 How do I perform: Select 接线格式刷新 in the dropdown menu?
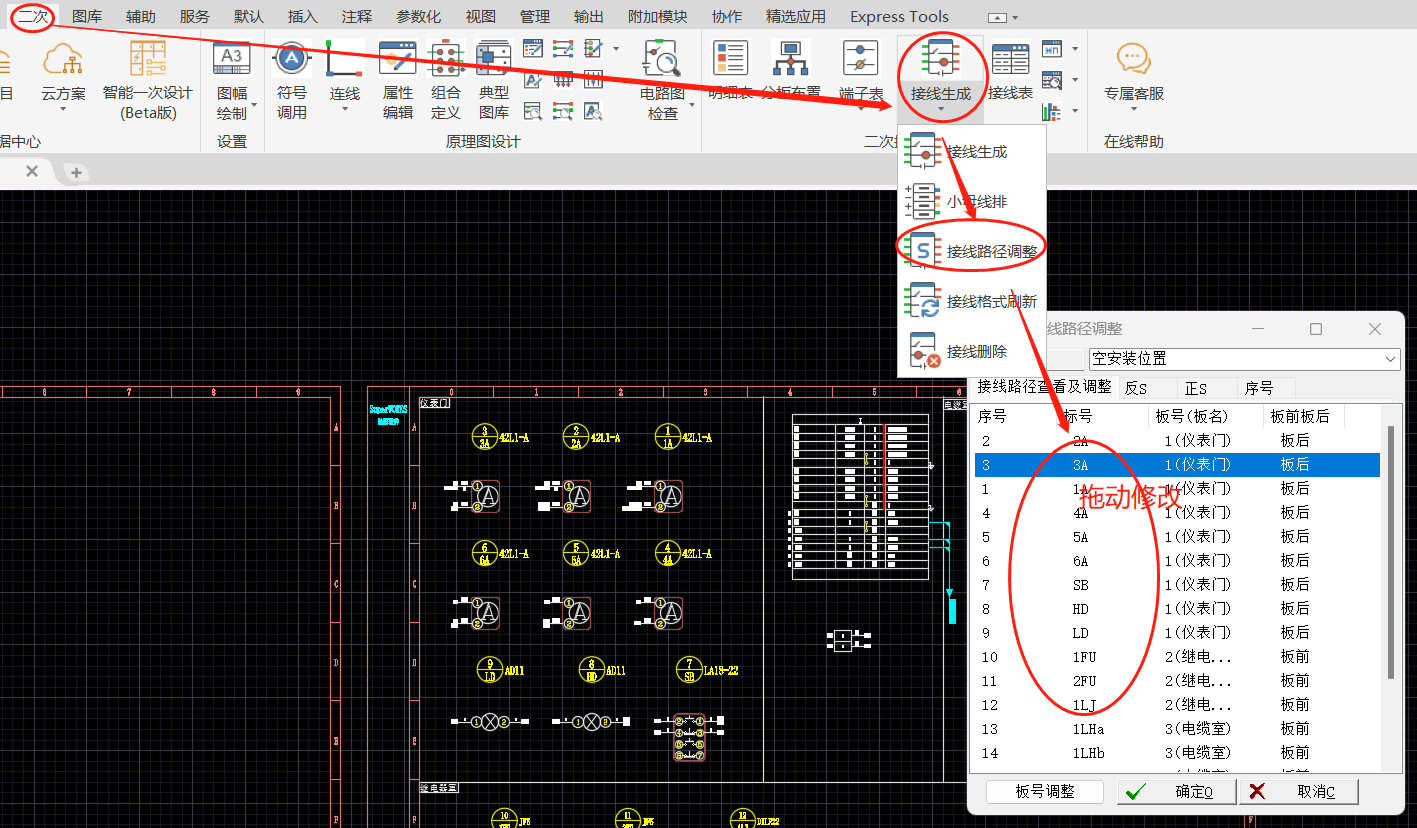(970, 302)
